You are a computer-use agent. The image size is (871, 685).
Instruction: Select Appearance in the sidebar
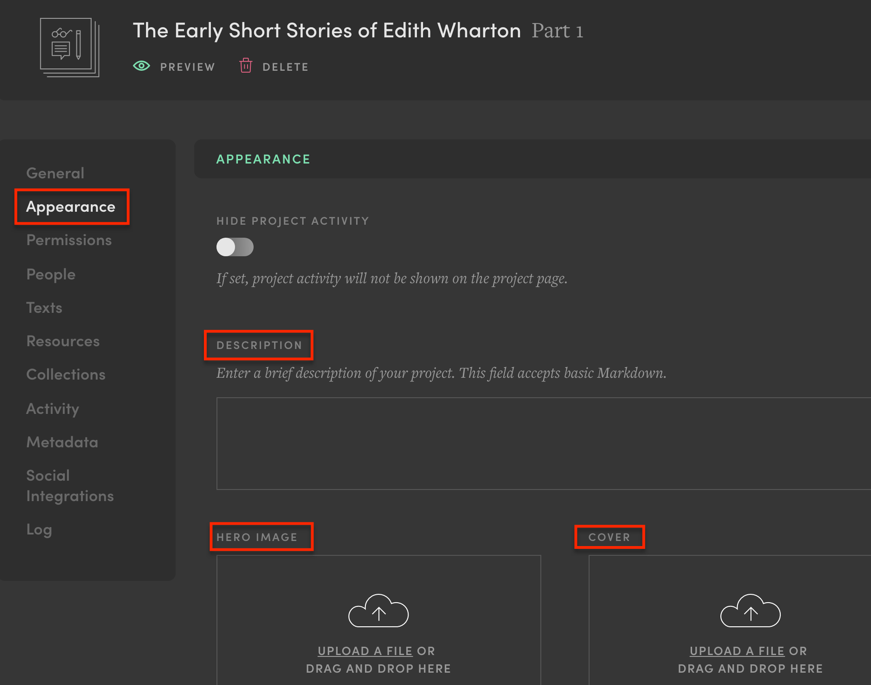click(71, 207)
